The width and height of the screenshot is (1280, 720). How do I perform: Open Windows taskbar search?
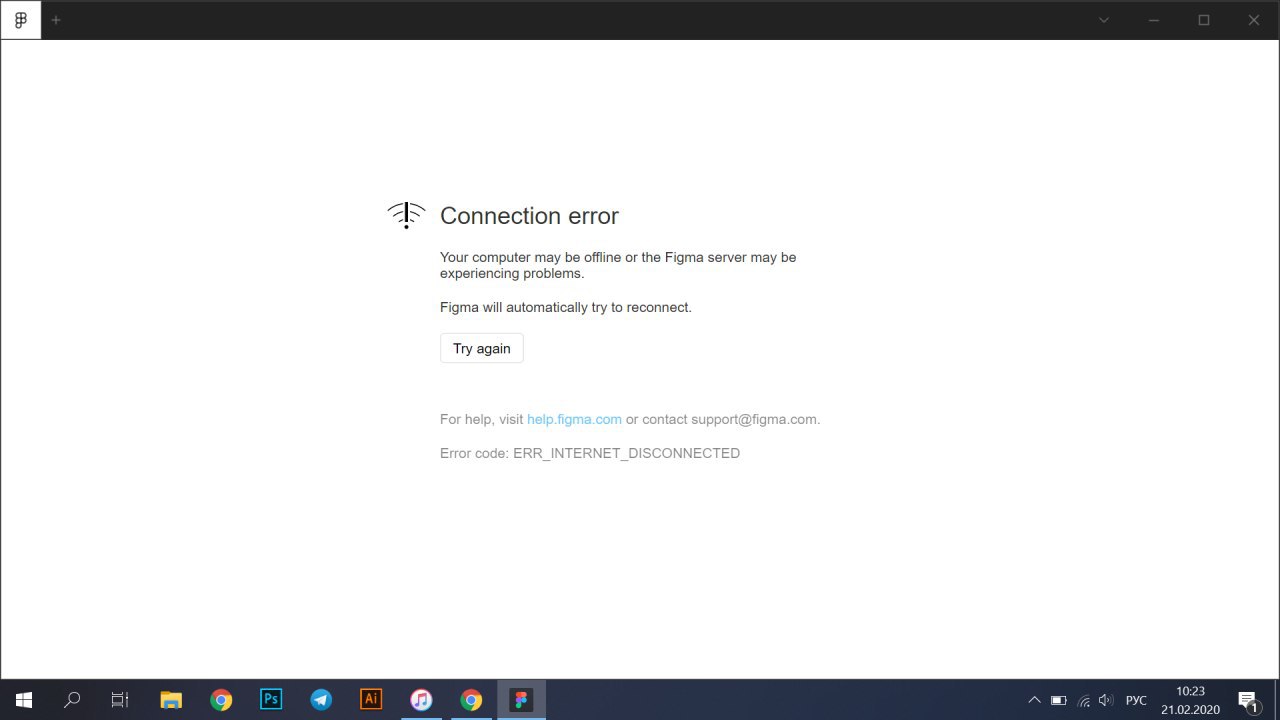72,700
